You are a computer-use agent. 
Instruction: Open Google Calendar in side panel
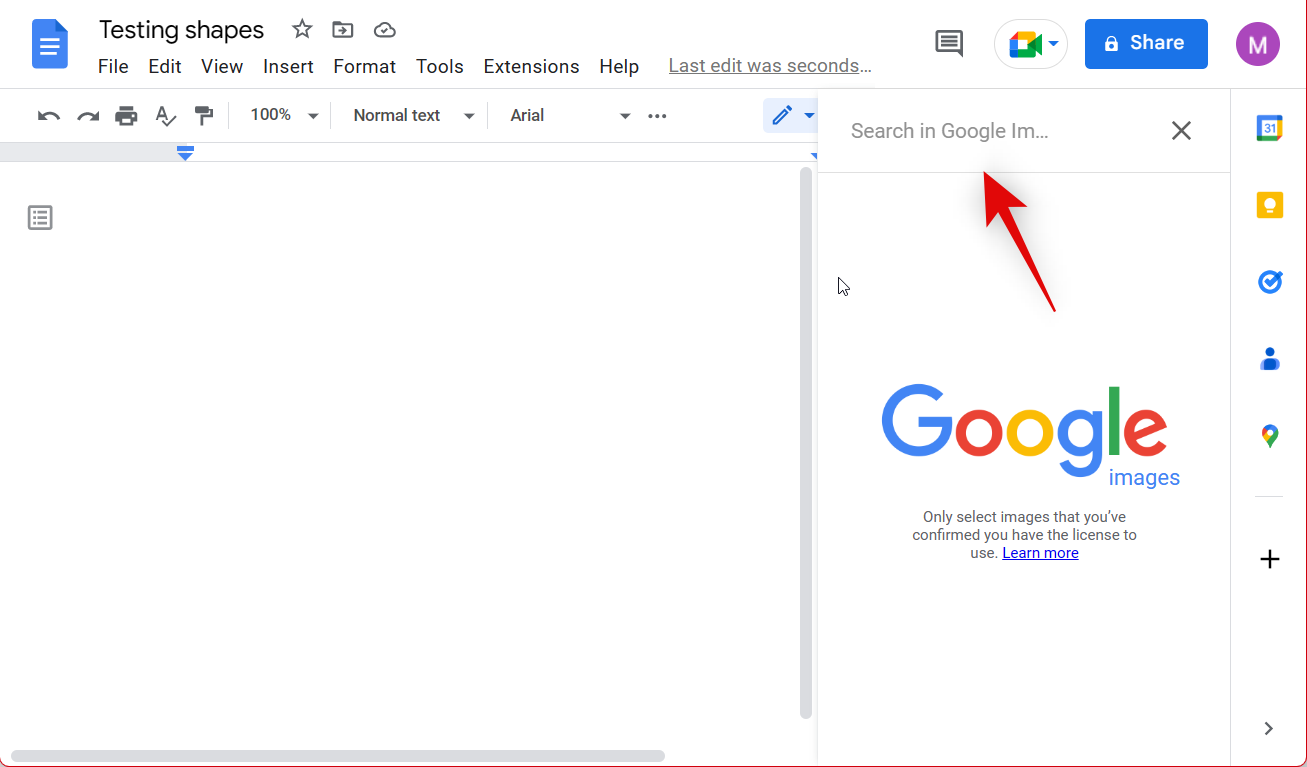(x=1269, y=128)
